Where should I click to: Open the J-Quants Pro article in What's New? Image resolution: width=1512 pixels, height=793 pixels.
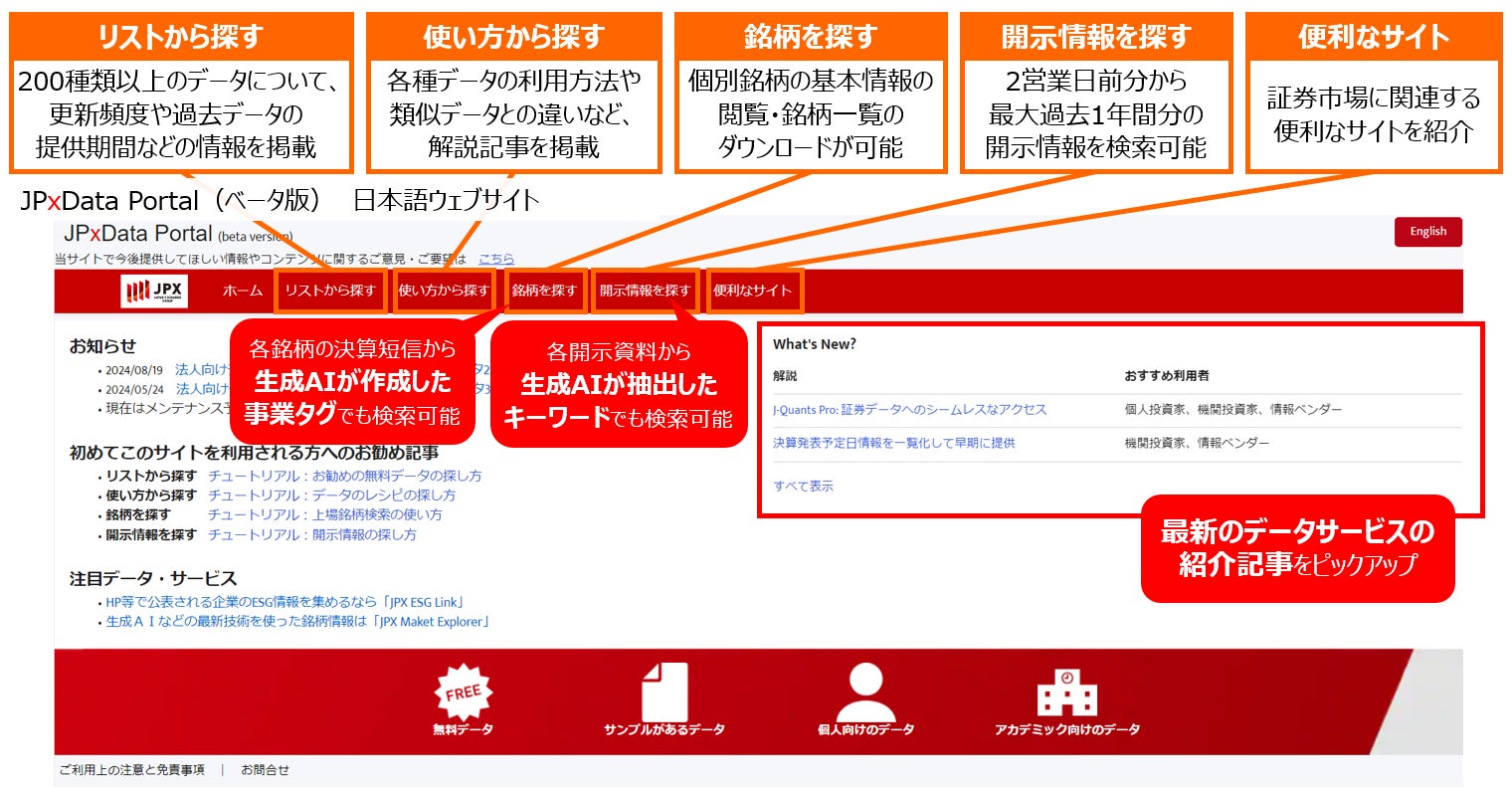[x=909, y=410]
